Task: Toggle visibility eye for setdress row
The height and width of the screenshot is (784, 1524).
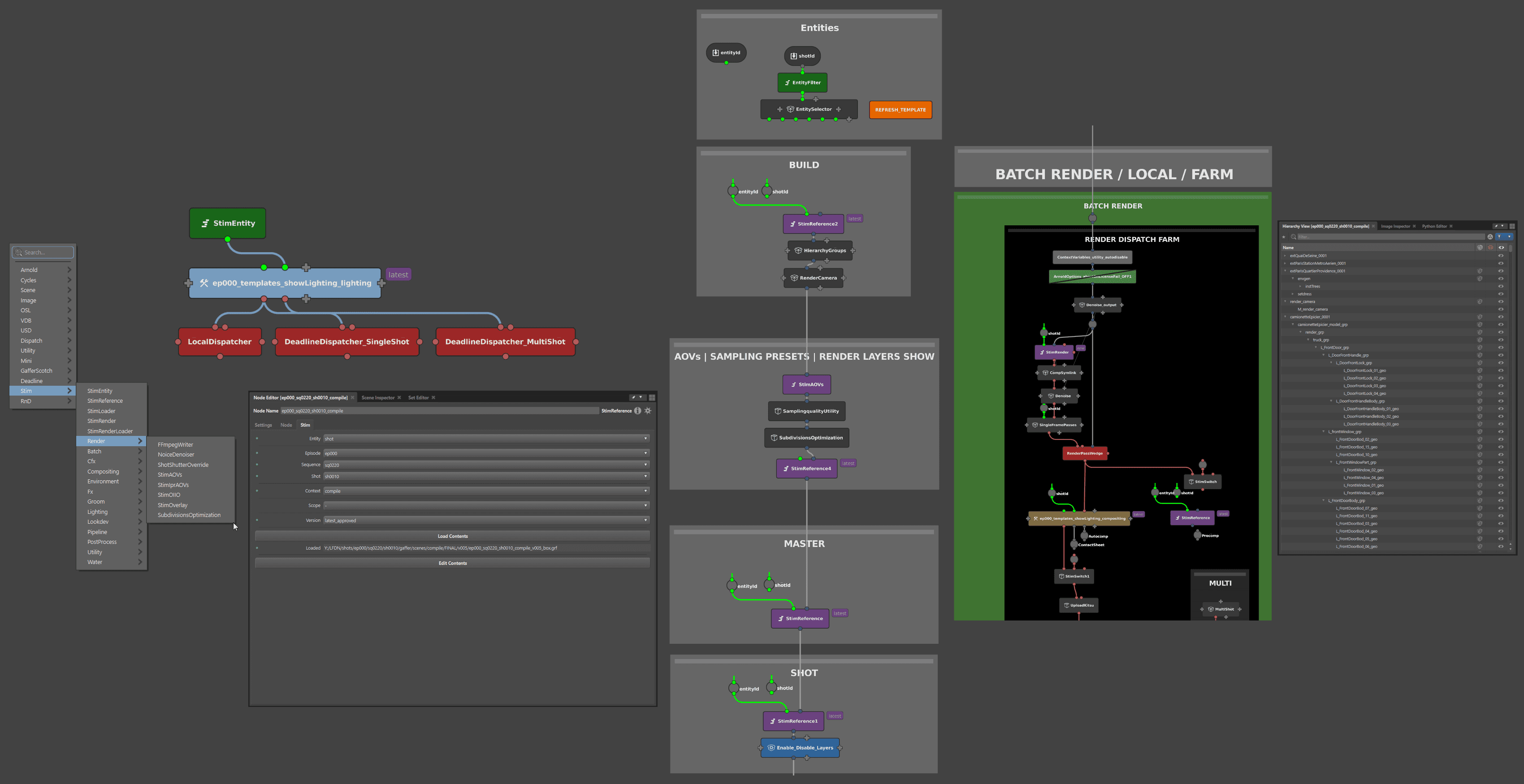Action: 1501,294
